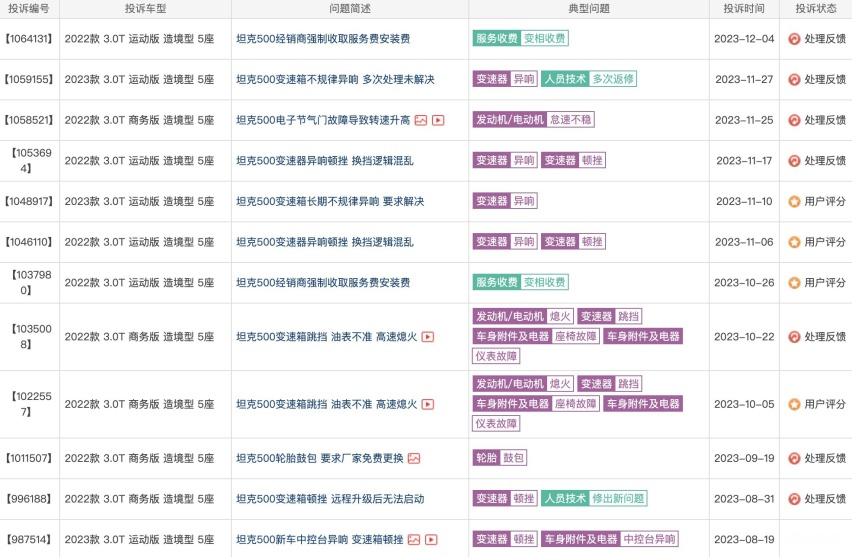This screenshot has height=557, width=852.
Task: Click the video icon on 中控台异响 complaint
Action: (x=431, y=540)
